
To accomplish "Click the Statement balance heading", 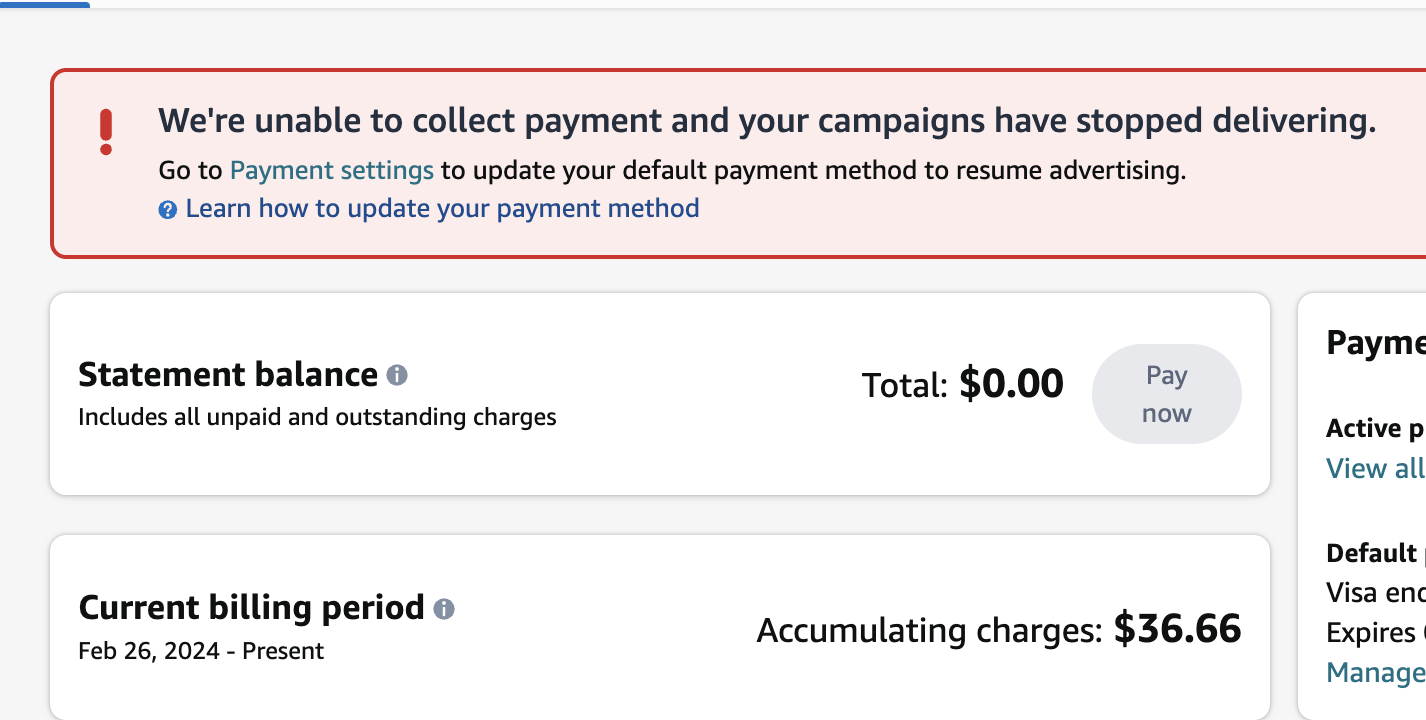I will (x=228, y=375).
